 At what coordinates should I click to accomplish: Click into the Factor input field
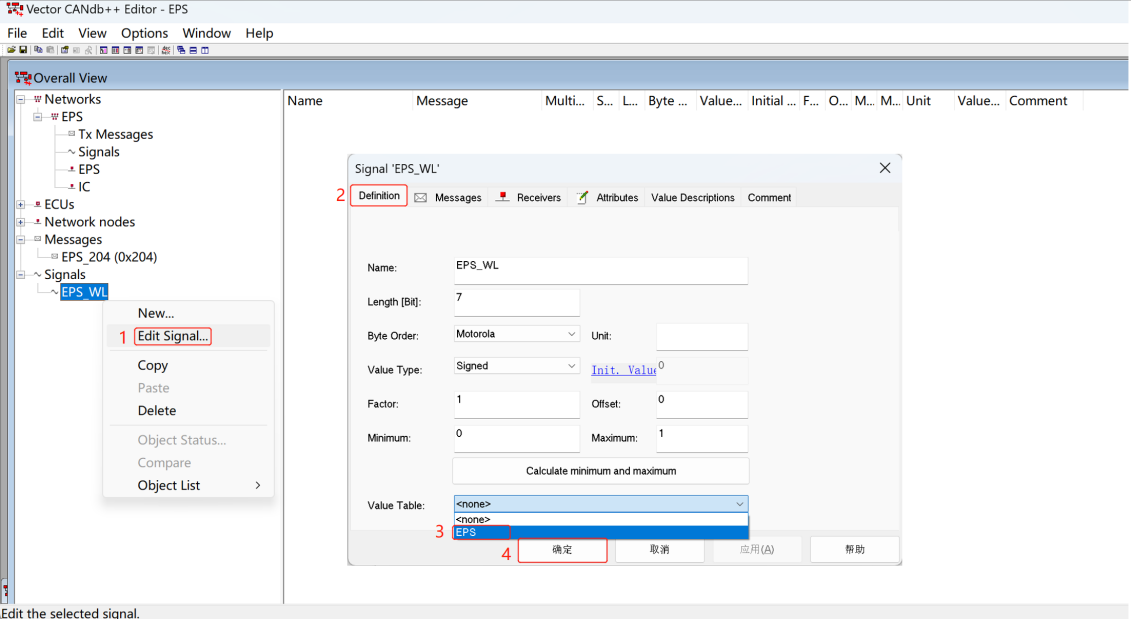point(516,404)
